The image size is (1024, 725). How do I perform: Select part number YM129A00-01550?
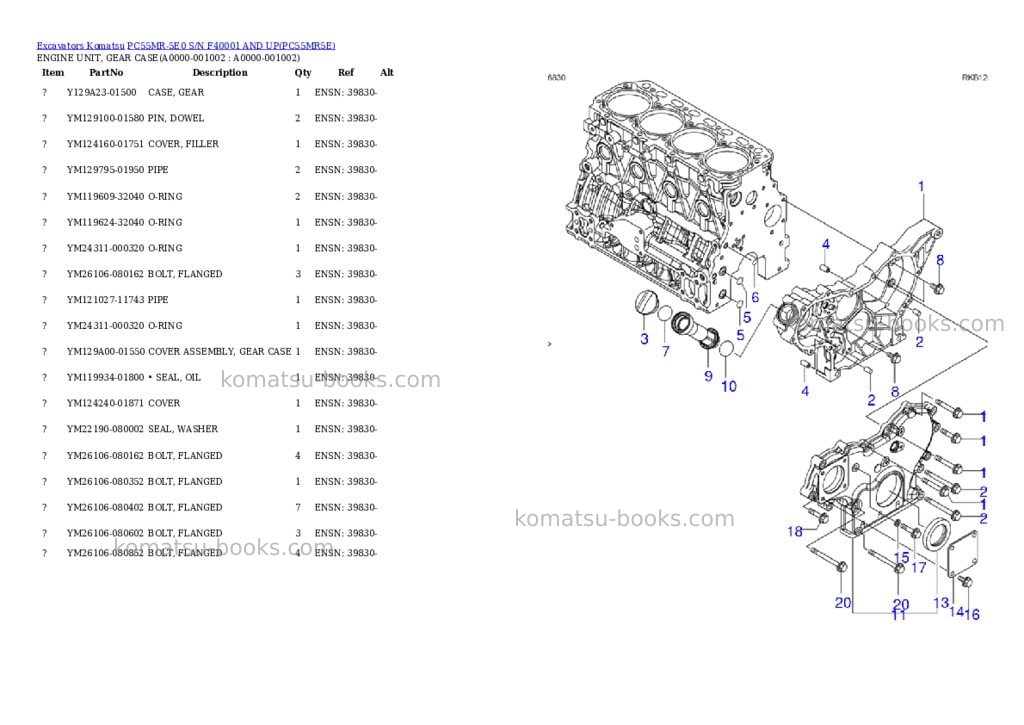tap(105, 351)
